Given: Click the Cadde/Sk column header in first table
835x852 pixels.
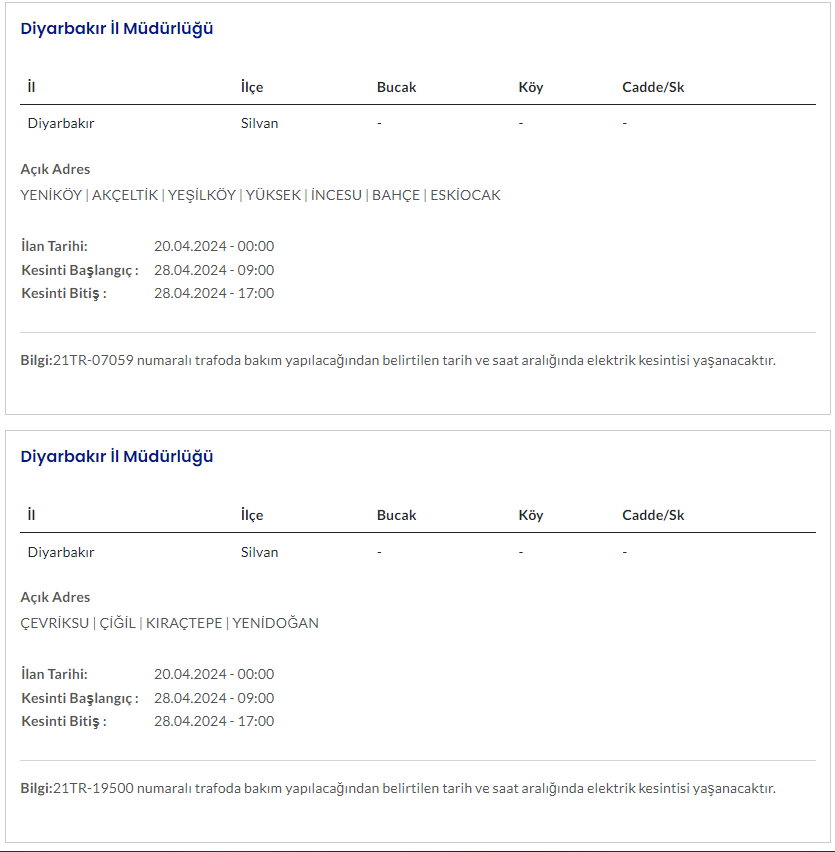Looking at the screenshot, I should [x=653, y=87].
